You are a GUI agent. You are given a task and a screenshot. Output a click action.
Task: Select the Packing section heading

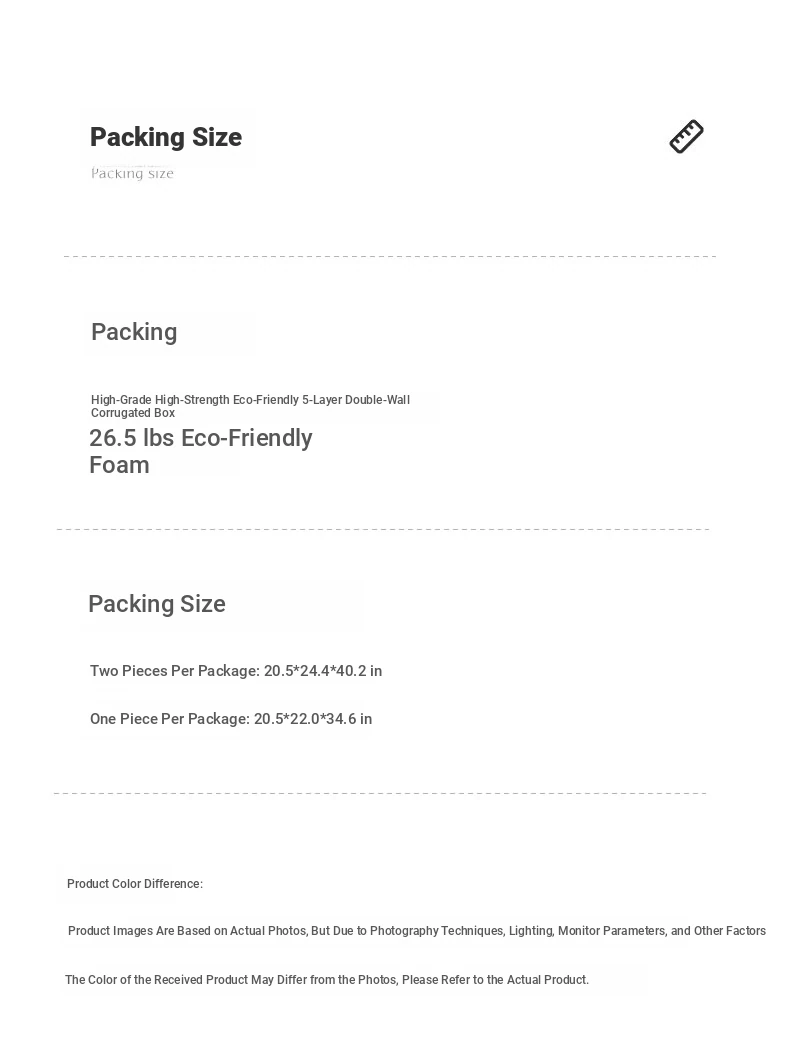(134, 332)
